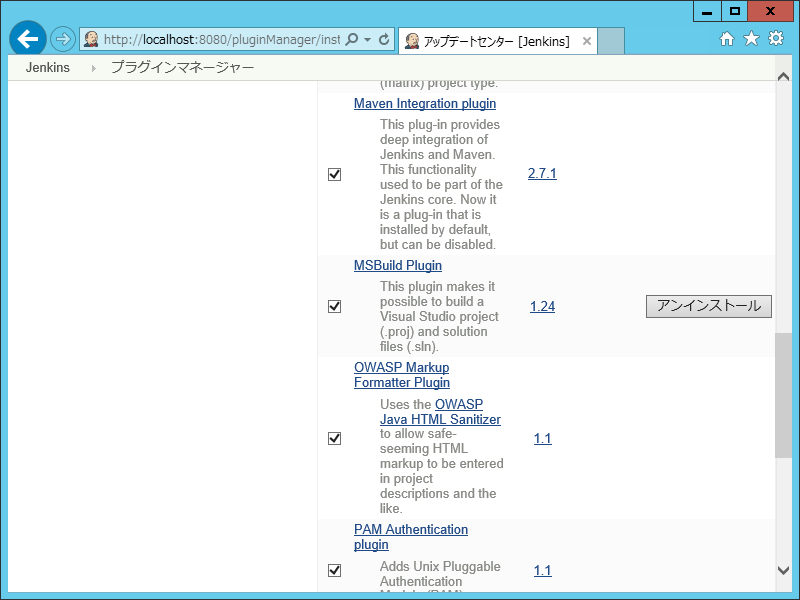Open a new blank tab
The width and height of the screenshot is (800, 600).
point(611,41)
